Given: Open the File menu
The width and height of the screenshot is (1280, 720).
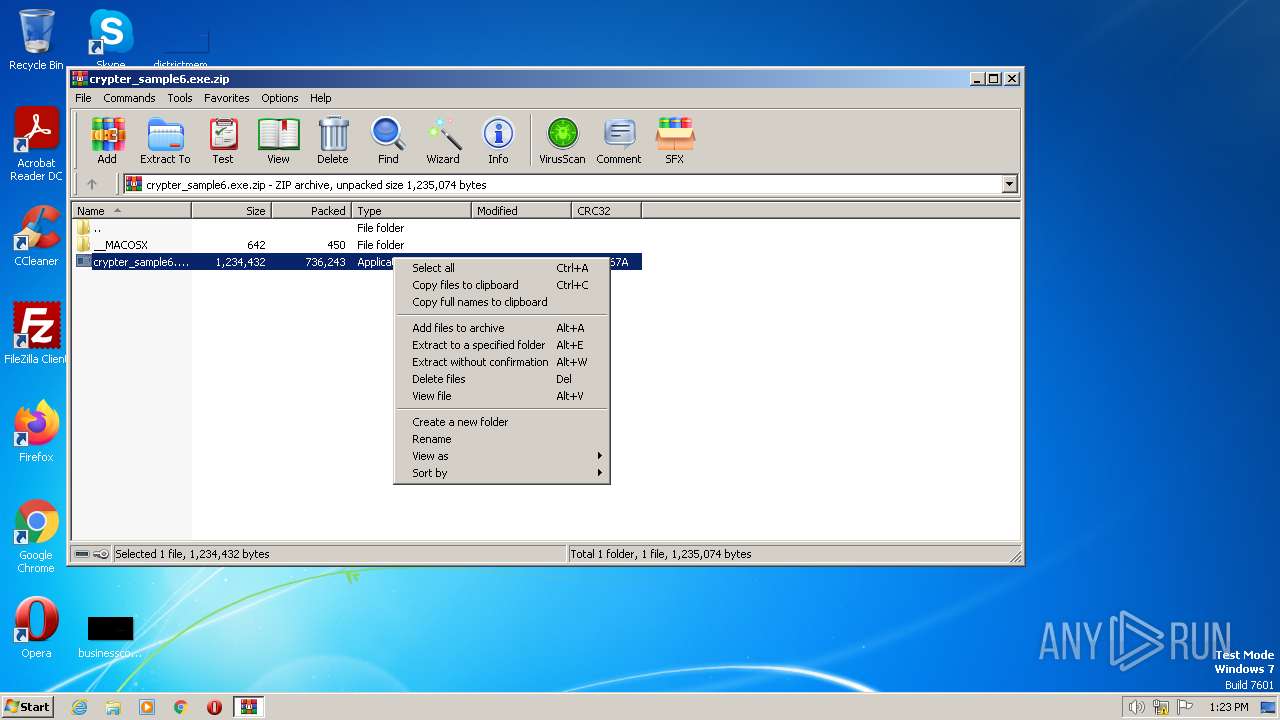Looking at the screenshot, I should click(x=83, y=98).
